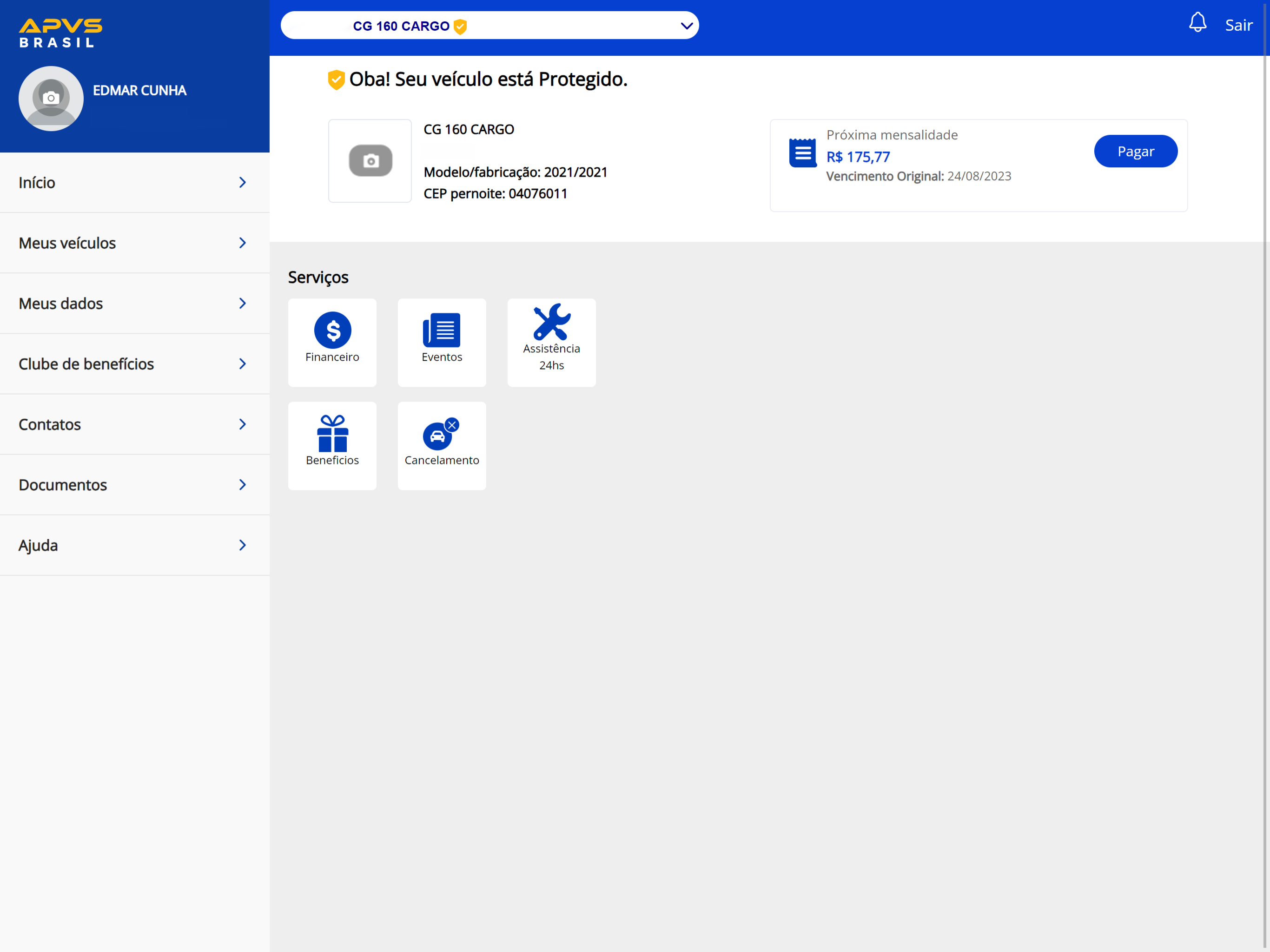Viewport: 1270px width, 952px height.
Task: Click the user name EDMAR CUNHA
Action: pyautogui.click(x=139, y=91)
